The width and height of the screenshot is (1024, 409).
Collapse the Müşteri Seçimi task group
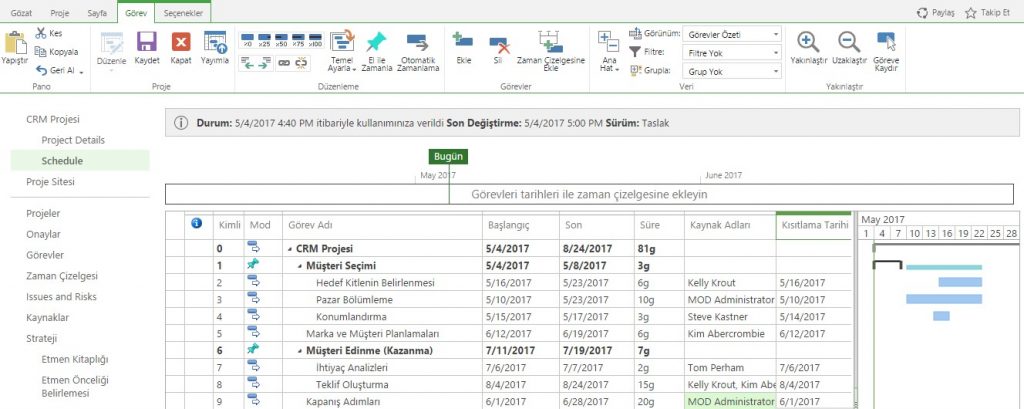299,266
